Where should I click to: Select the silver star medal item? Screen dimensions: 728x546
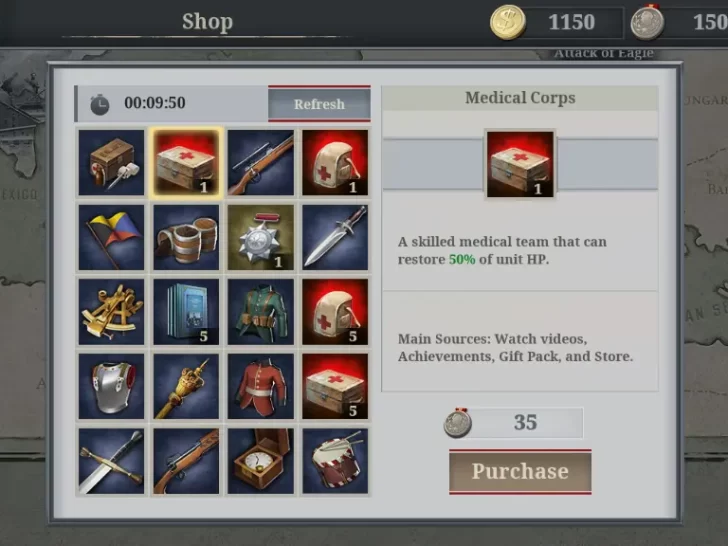[x=260, y=237]
